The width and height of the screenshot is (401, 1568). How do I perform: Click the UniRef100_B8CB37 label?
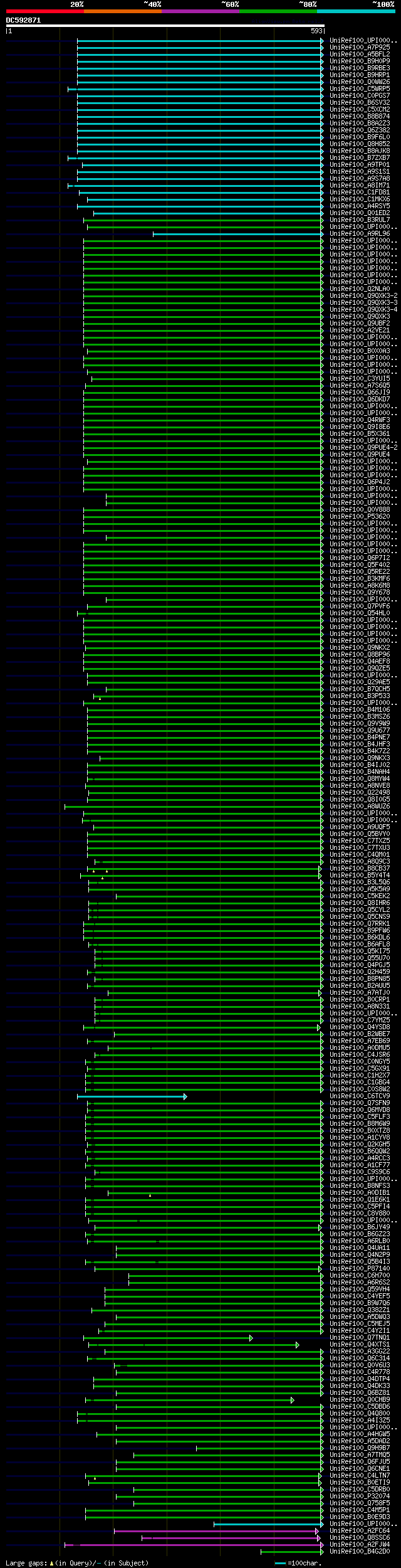pos(360,868)
